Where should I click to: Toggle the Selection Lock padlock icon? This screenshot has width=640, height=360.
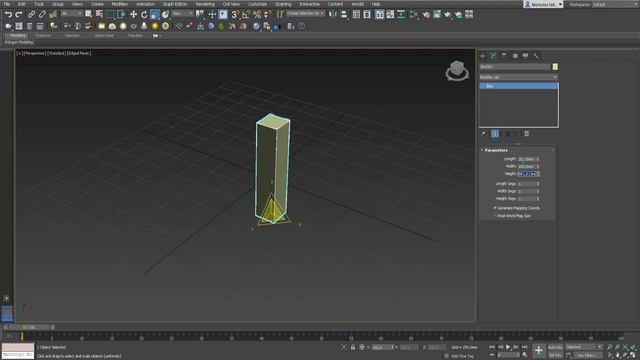point(353,347)
